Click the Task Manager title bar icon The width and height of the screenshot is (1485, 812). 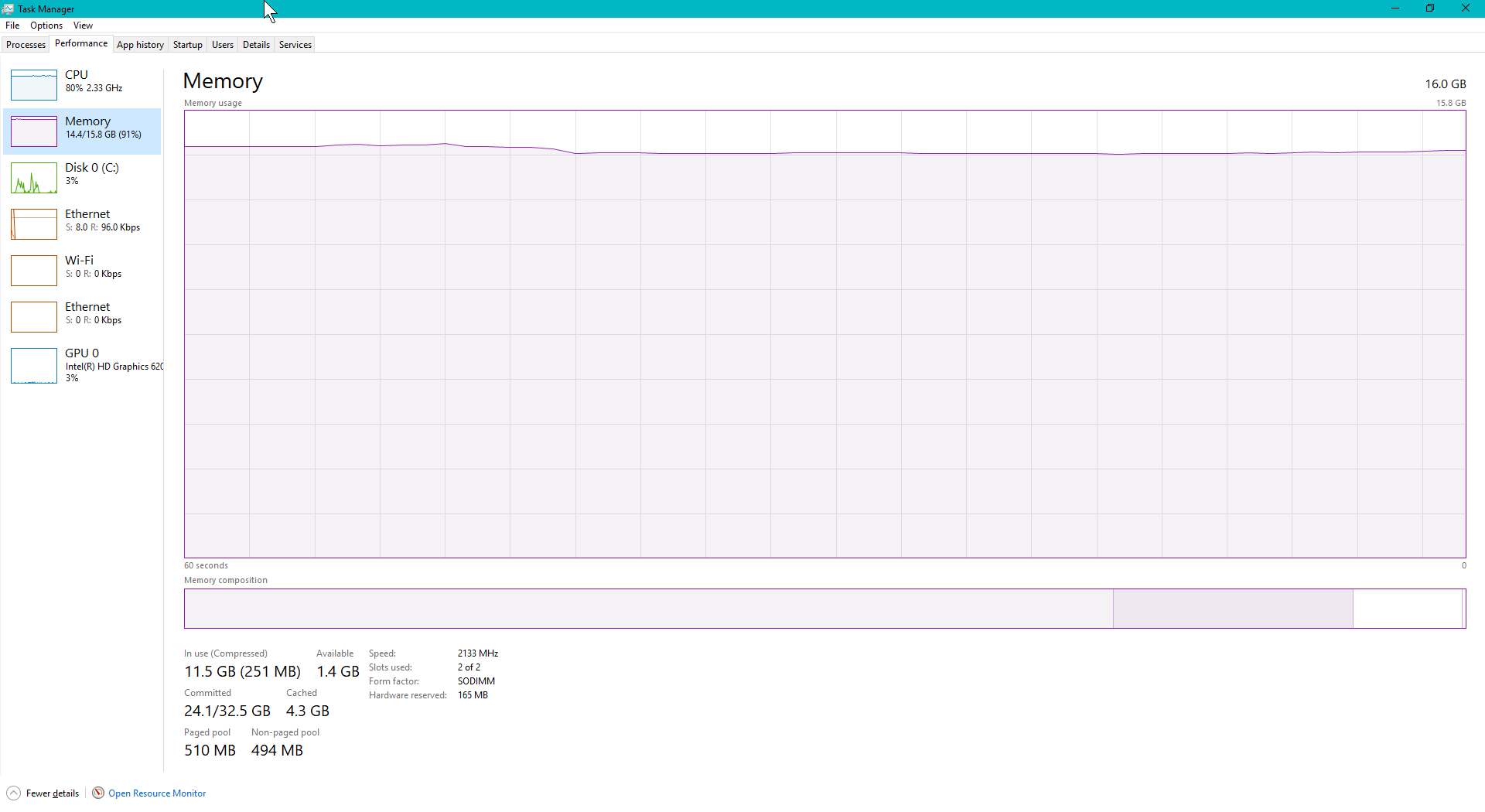tap(8, 9)
